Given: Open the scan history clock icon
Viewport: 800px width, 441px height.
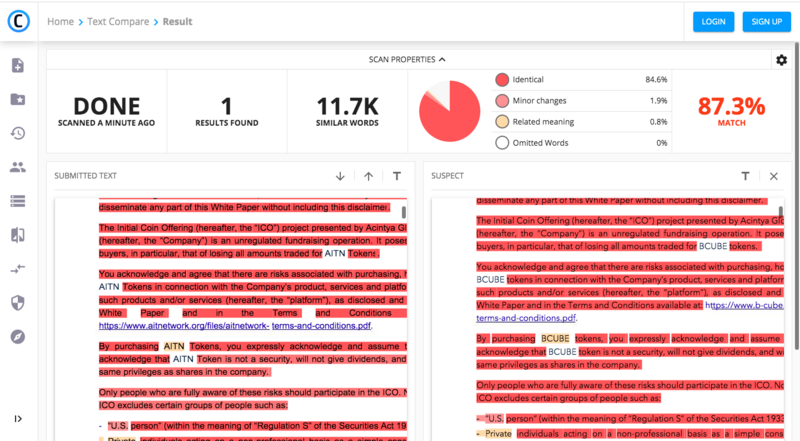Looking at the screenshot, I should 18,133.
